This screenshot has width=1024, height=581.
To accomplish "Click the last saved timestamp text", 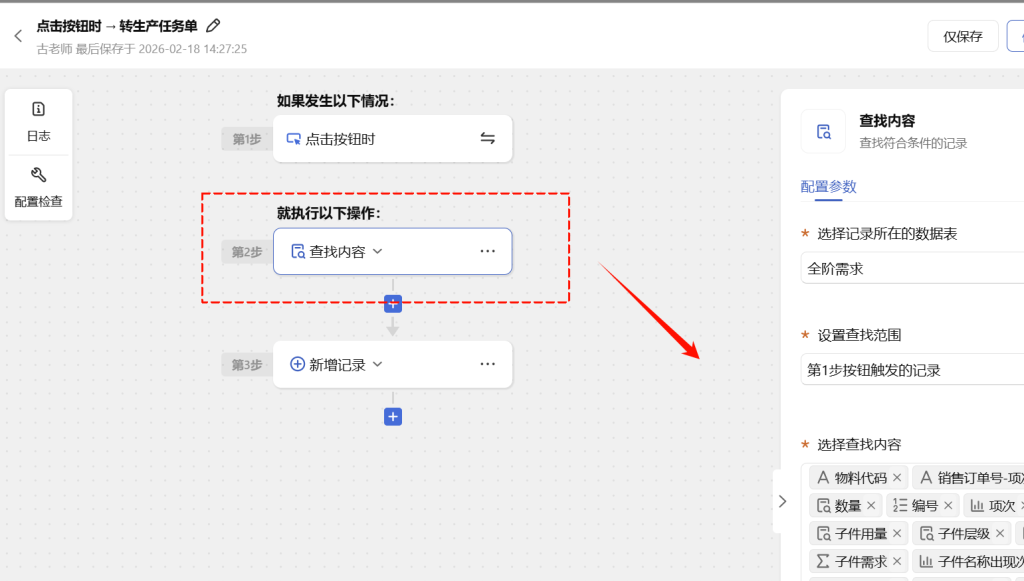I will [x=142, y=49].
